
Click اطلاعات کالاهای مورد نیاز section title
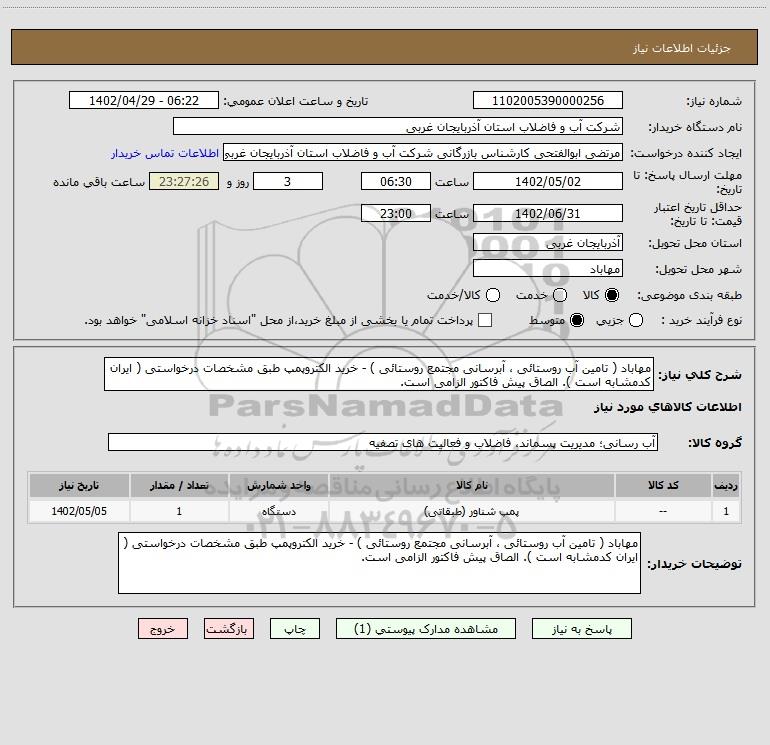click(668, 407)
